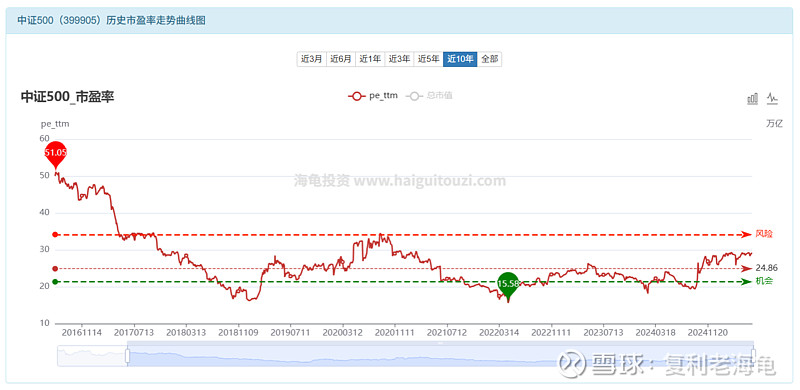Click x-axis date label 20220314
The image size is (800, 390).
[499, 333]
